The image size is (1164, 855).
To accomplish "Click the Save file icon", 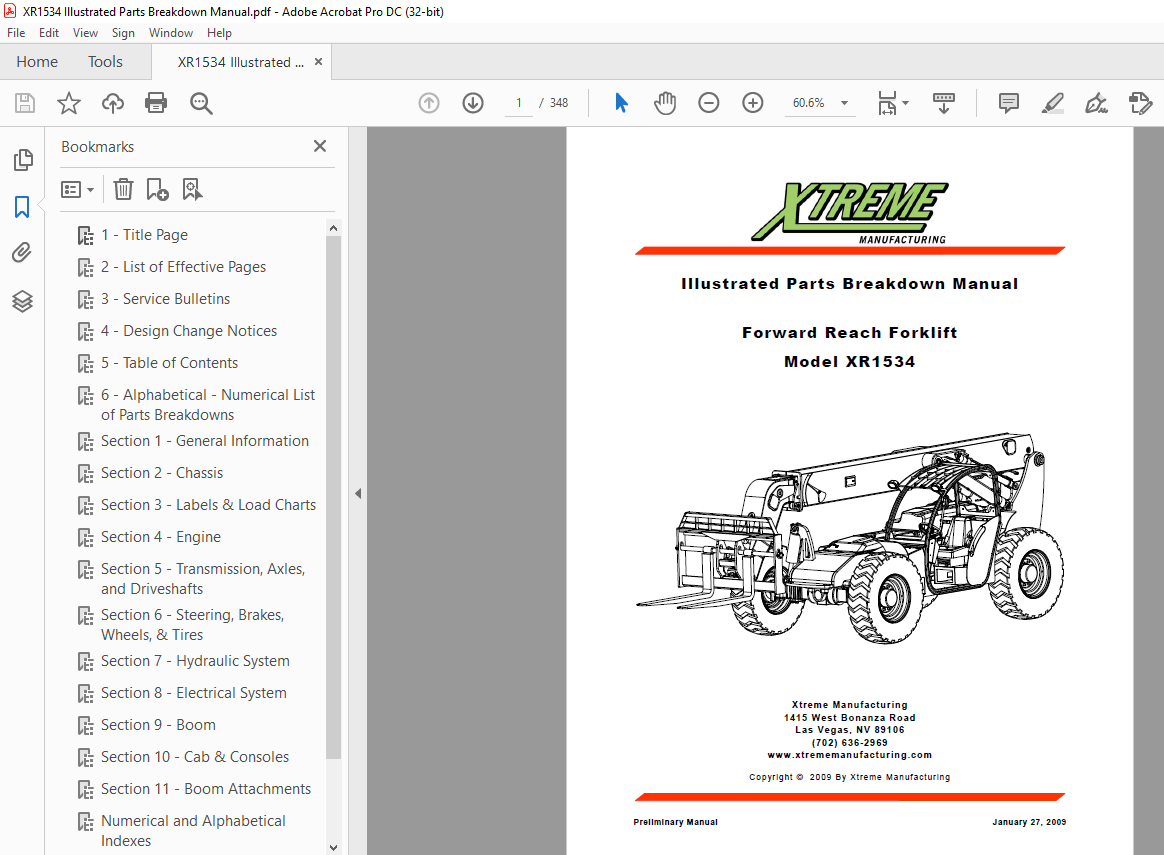I will [x=25, y=102].
